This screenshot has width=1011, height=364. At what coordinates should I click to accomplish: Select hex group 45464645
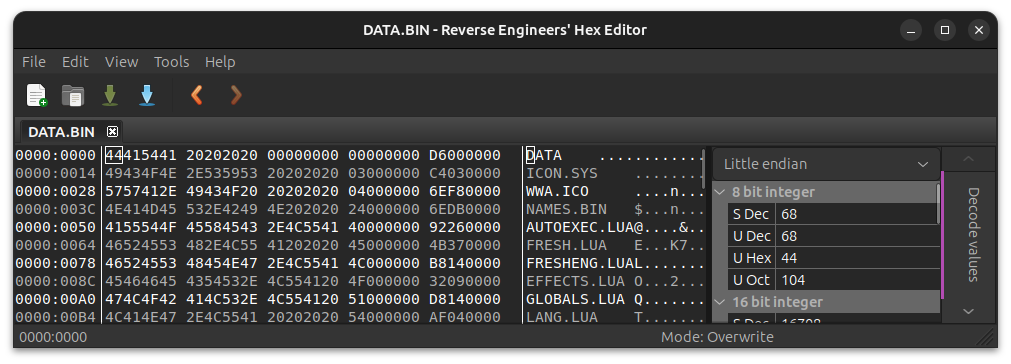(x=141, y=282)
